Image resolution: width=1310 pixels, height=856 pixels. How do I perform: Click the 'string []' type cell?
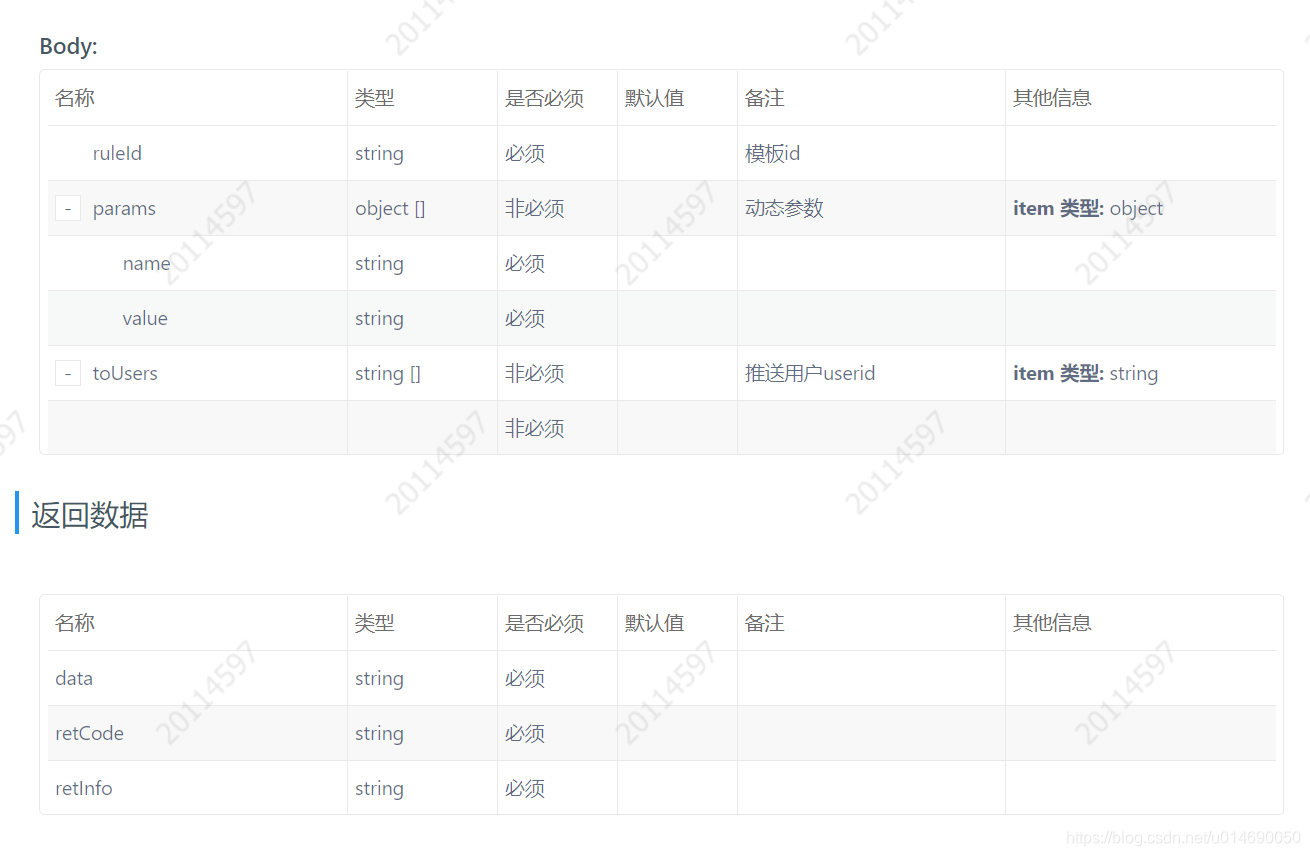coord(388,373)
